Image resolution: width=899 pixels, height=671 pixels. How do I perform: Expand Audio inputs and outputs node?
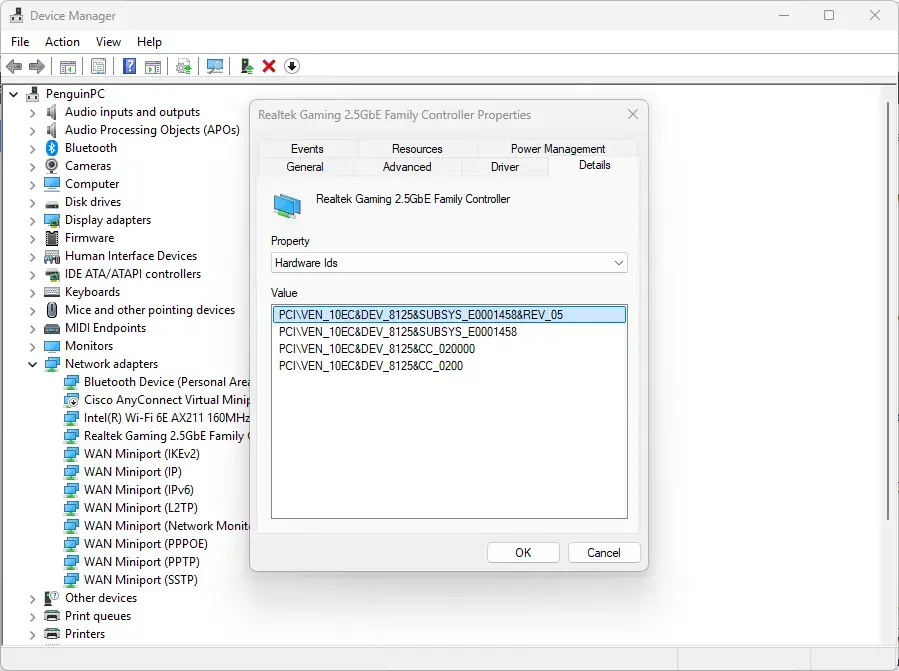point(33,112)
